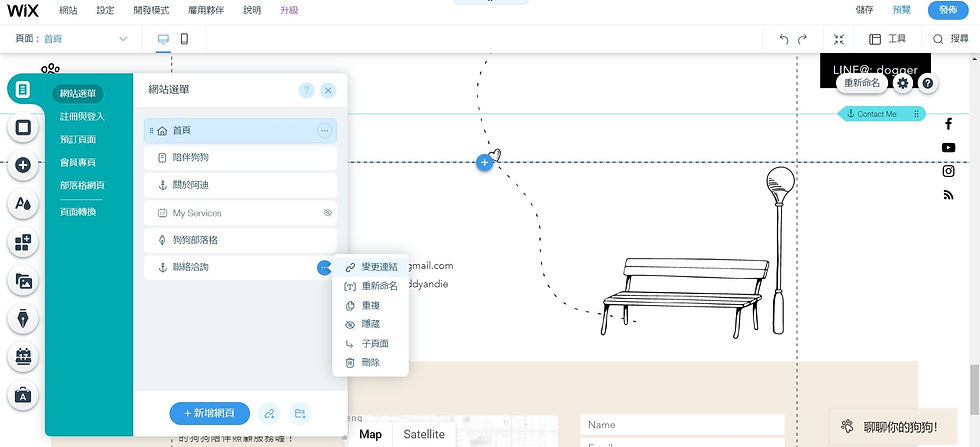Click the anchor help question icon

[928, 83]
